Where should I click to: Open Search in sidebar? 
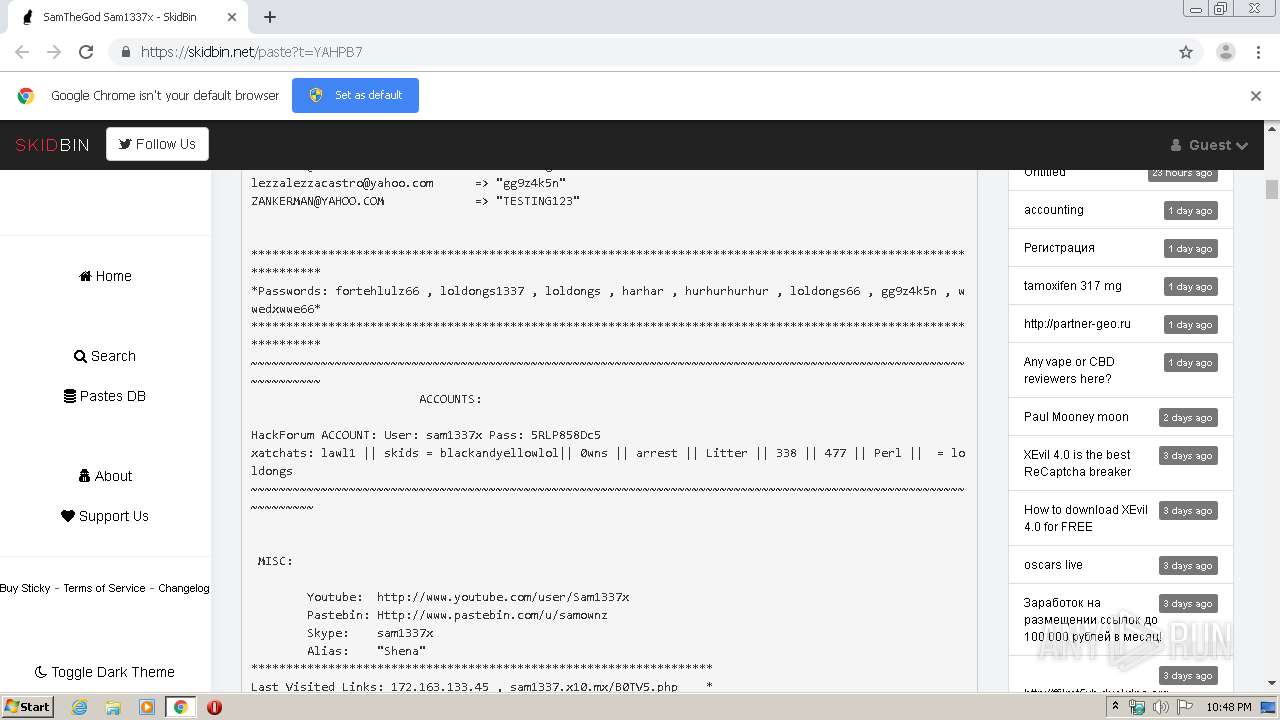(x=105, y=356)
